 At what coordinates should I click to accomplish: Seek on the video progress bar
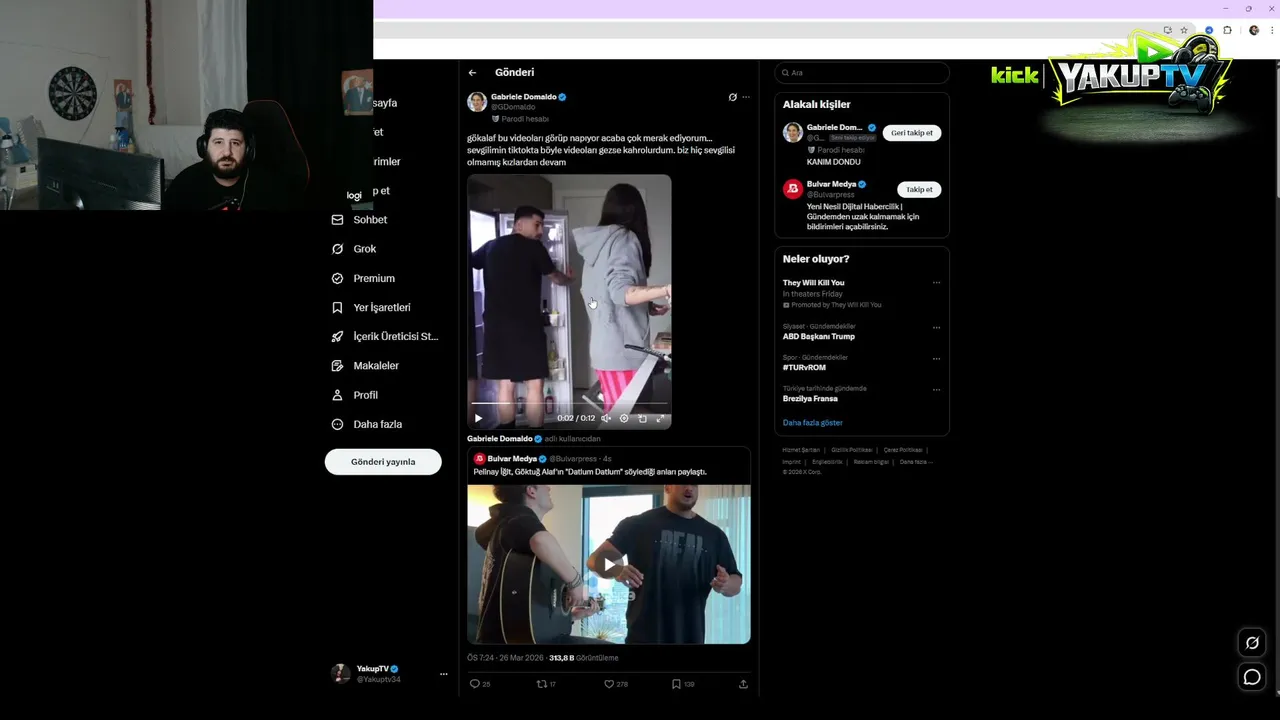tap(569, 404)
